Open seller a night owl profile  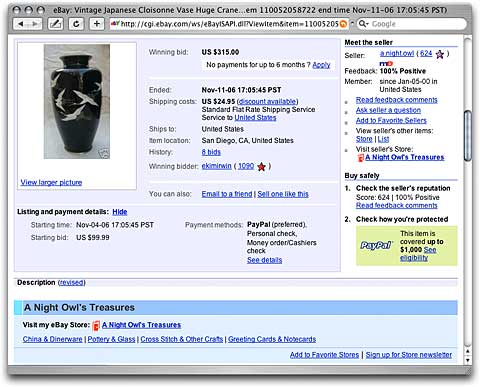pyautogui.click(x=397, y=54)
